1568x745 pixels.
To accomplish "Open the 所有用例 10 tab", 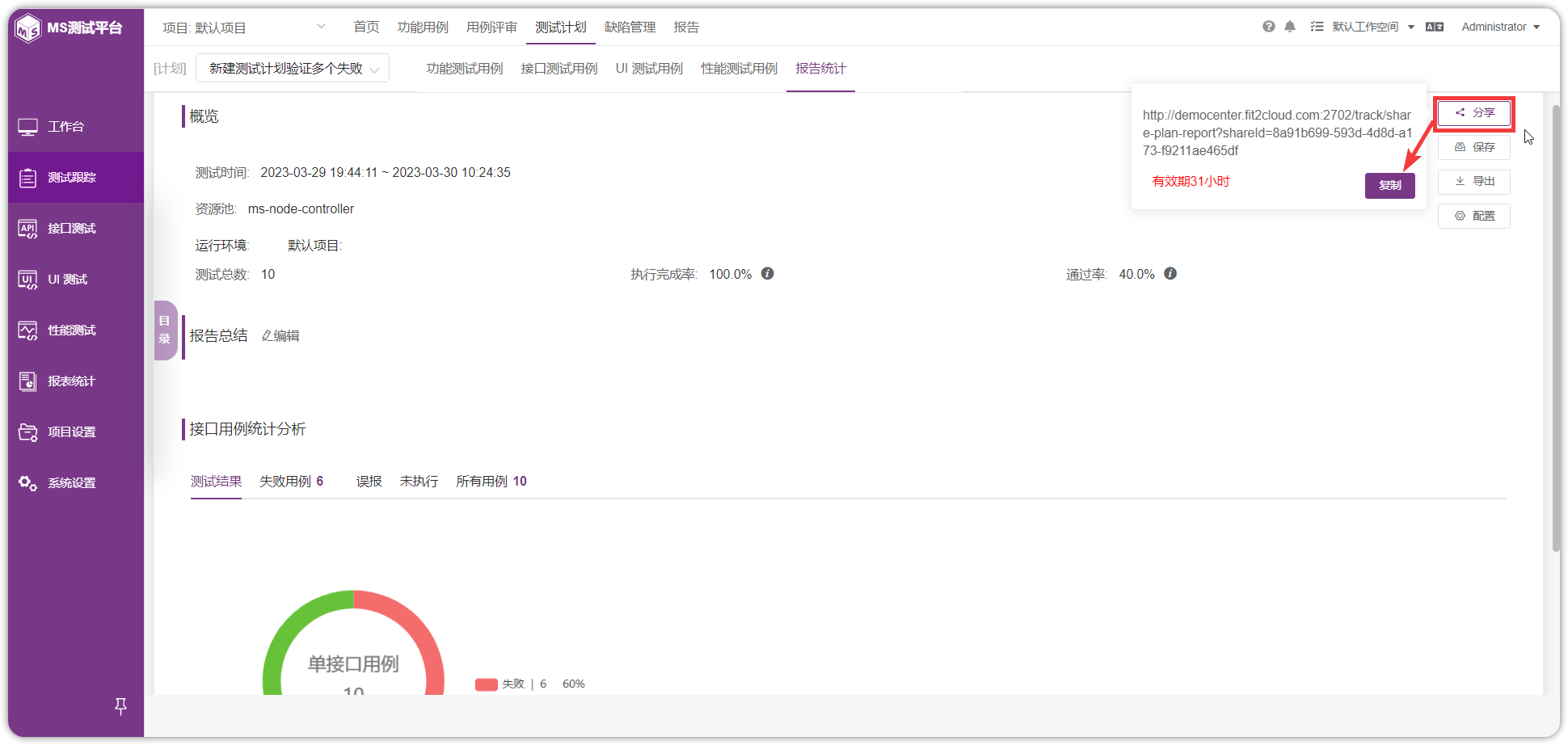I will (x=491, y=482).
